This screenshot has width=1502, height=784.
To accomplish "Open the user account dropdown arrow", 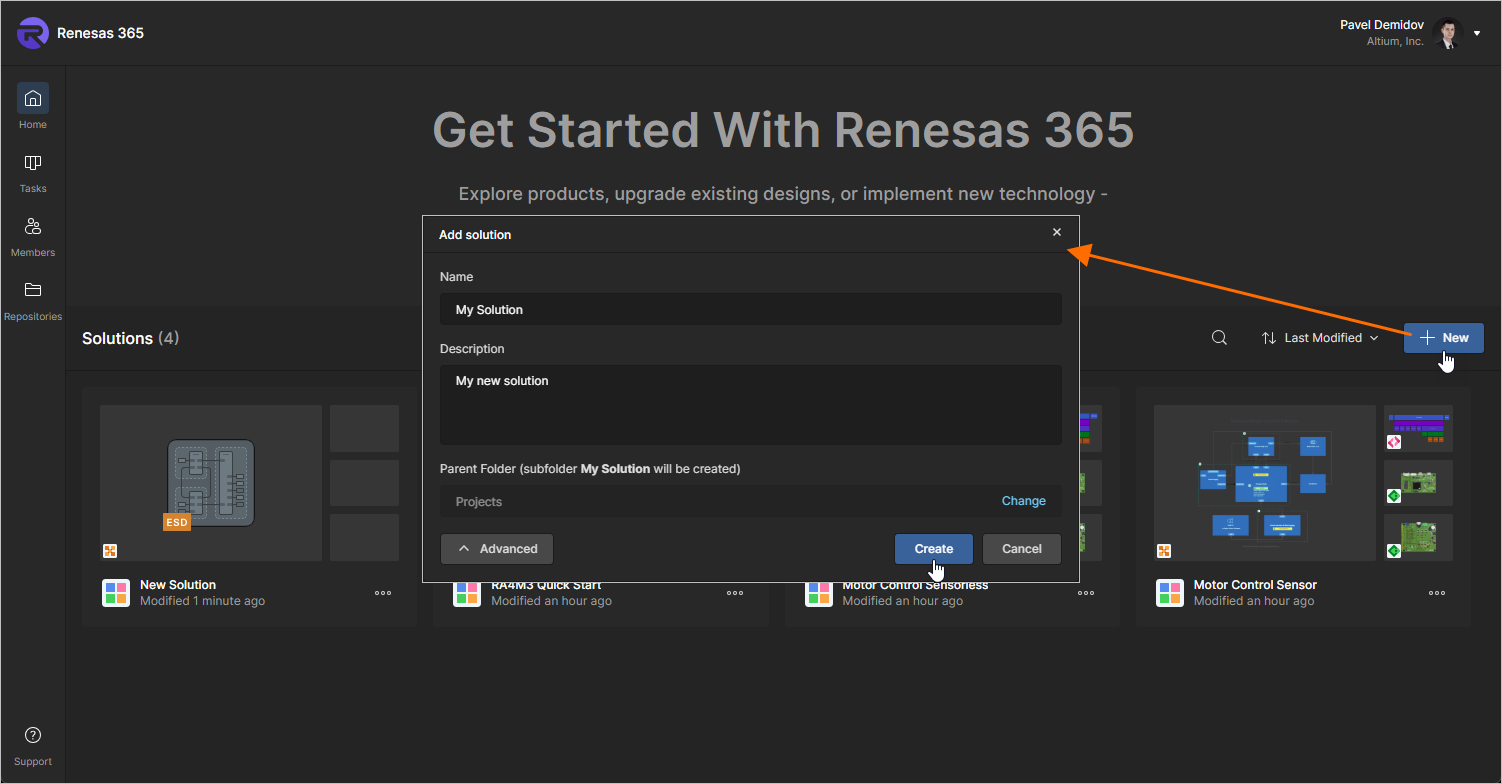I will [x=1477, y=33].
